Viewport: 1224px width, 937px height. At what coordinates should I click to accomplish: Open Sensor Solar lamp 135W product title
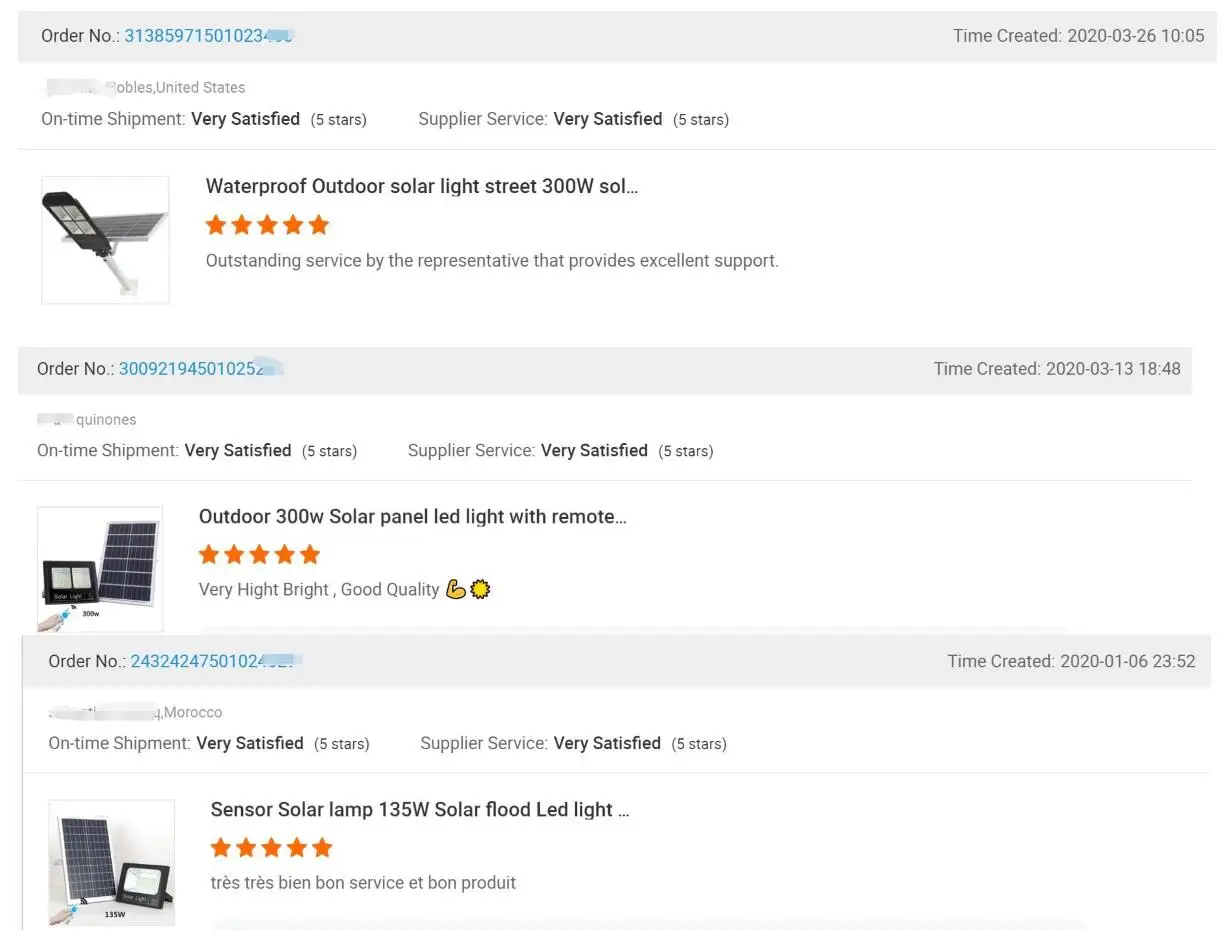coord(420,810)
